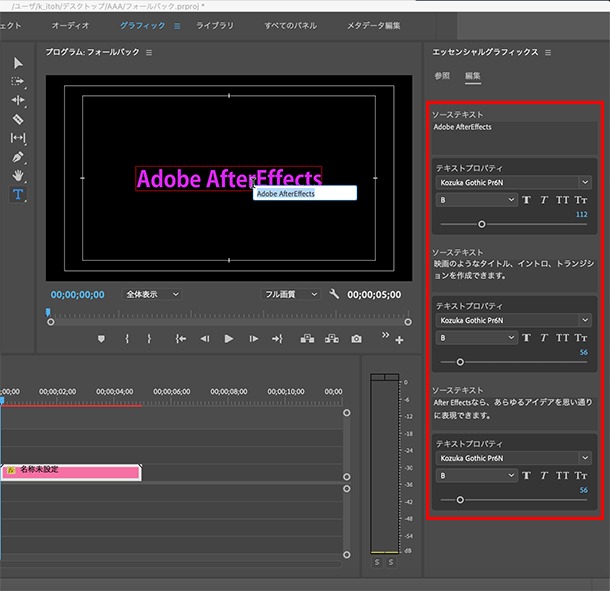This screenshot has width=610, height=591.
Task: Select the Track Select Forward tool
Action: coord(18,81)
